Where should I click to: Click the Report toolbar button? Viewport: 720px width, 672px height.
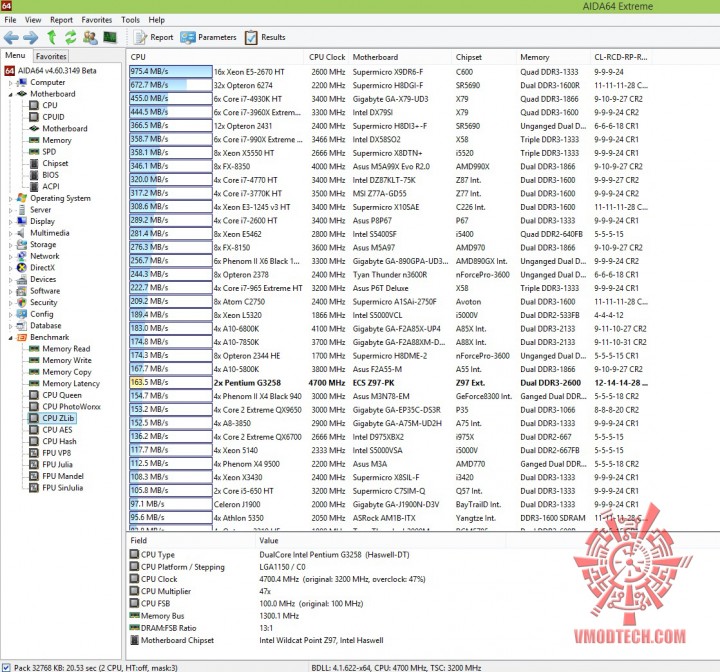pos(154,37)
